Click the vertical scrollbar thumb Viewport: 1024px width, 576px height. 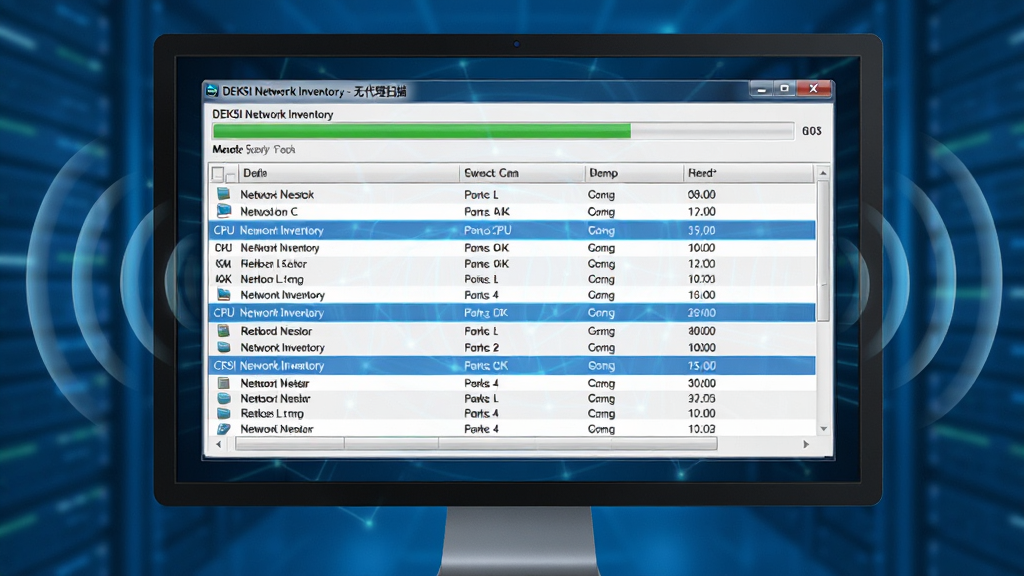[823, 251]
